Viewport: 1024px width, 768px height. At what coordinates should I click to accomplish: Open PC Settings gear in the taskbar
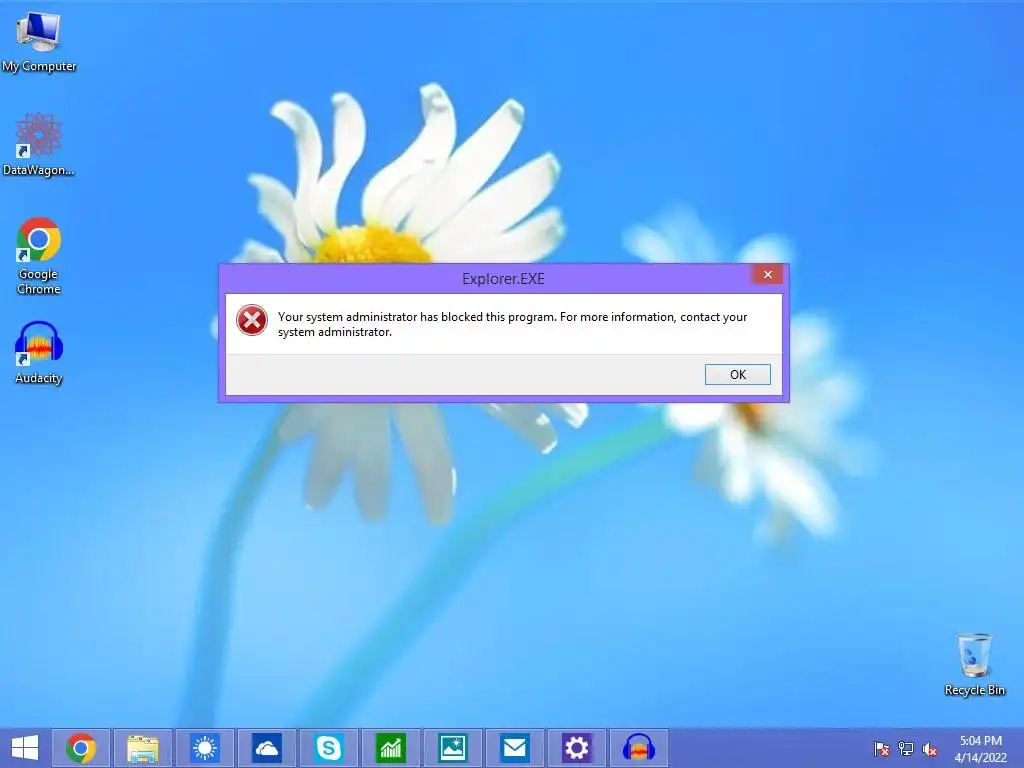(577, 748)
